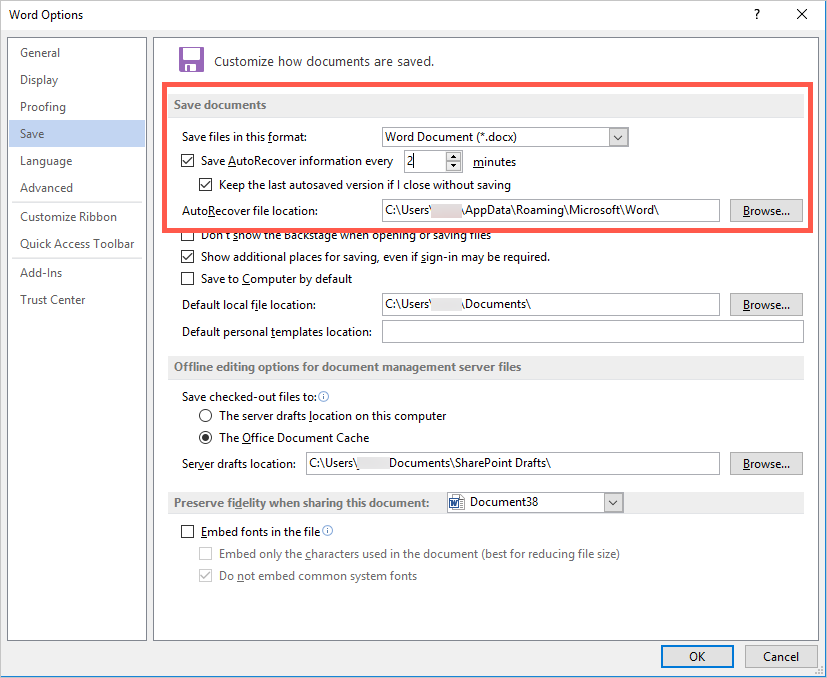Click the Help question mark button
Viewport: 827px width, 678px height.
[x=756, y=14]
